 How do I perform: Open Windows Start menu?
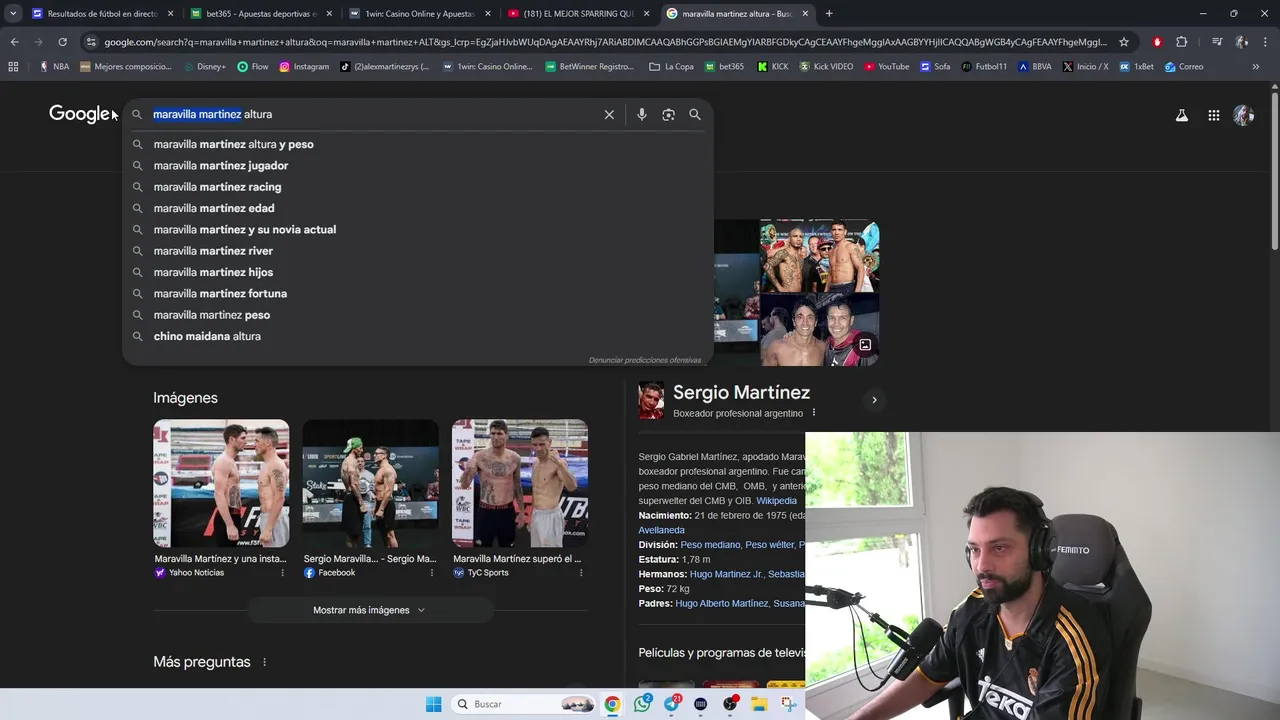tap(433, 704)
